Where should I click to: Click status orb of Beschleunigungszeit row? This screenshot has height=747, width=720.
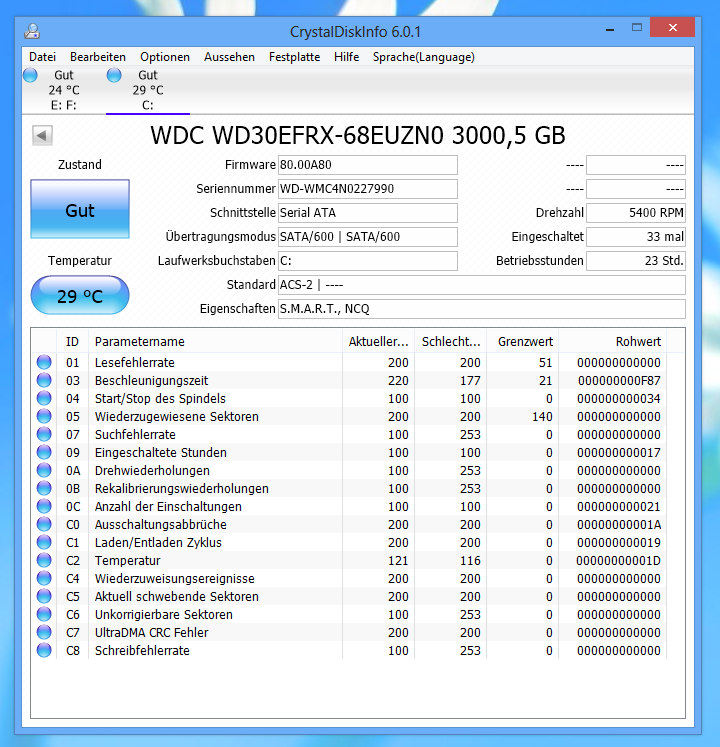[x=44, y=380]
